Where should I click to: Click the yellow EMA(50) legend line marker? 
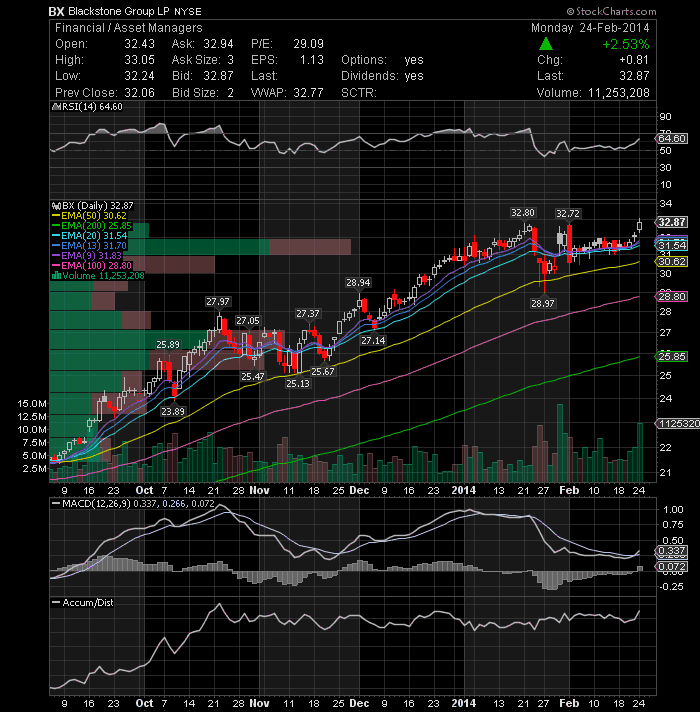click(56, 216)
